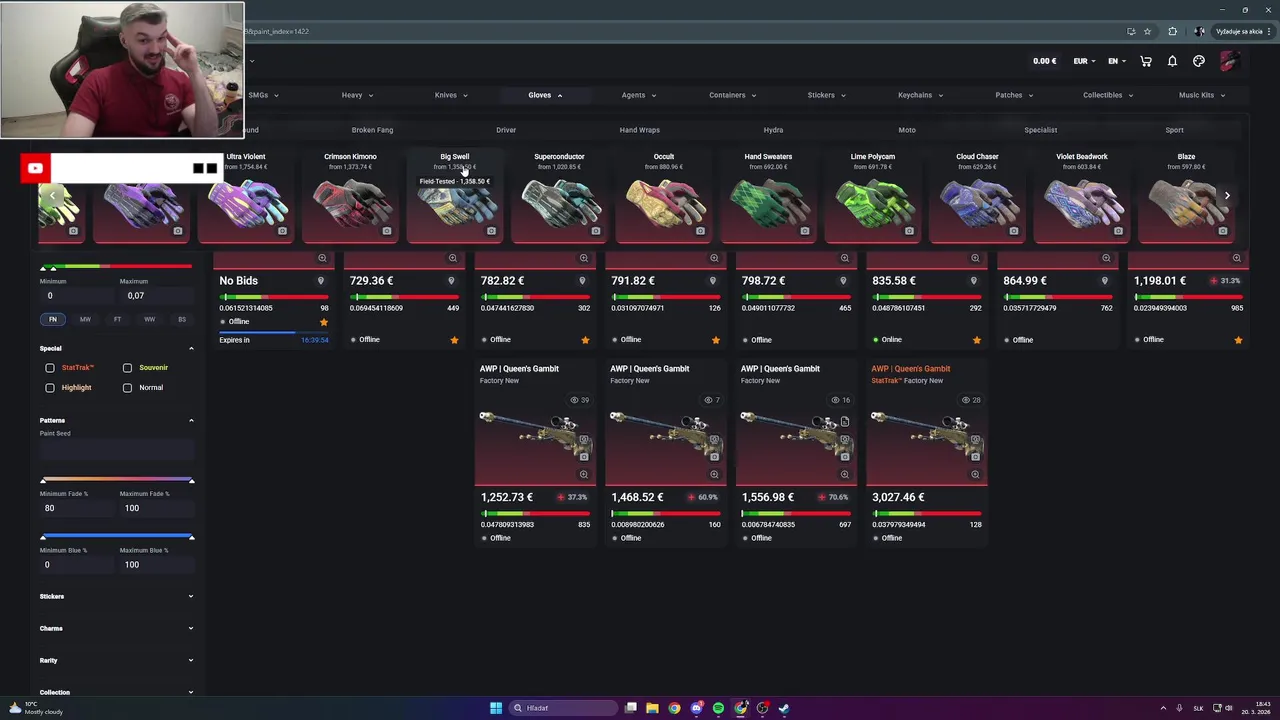Open the Music Kits category menu

tap(1202, 95)
